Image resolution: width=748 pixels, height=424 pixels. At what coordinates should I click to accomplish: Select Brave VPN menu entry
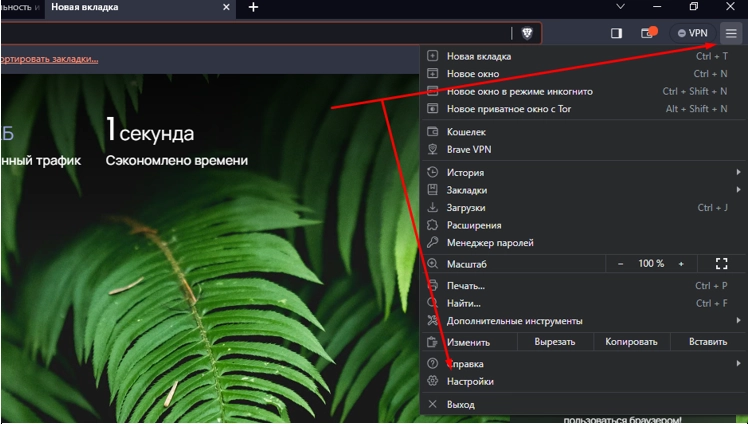[x=583, y=150]
